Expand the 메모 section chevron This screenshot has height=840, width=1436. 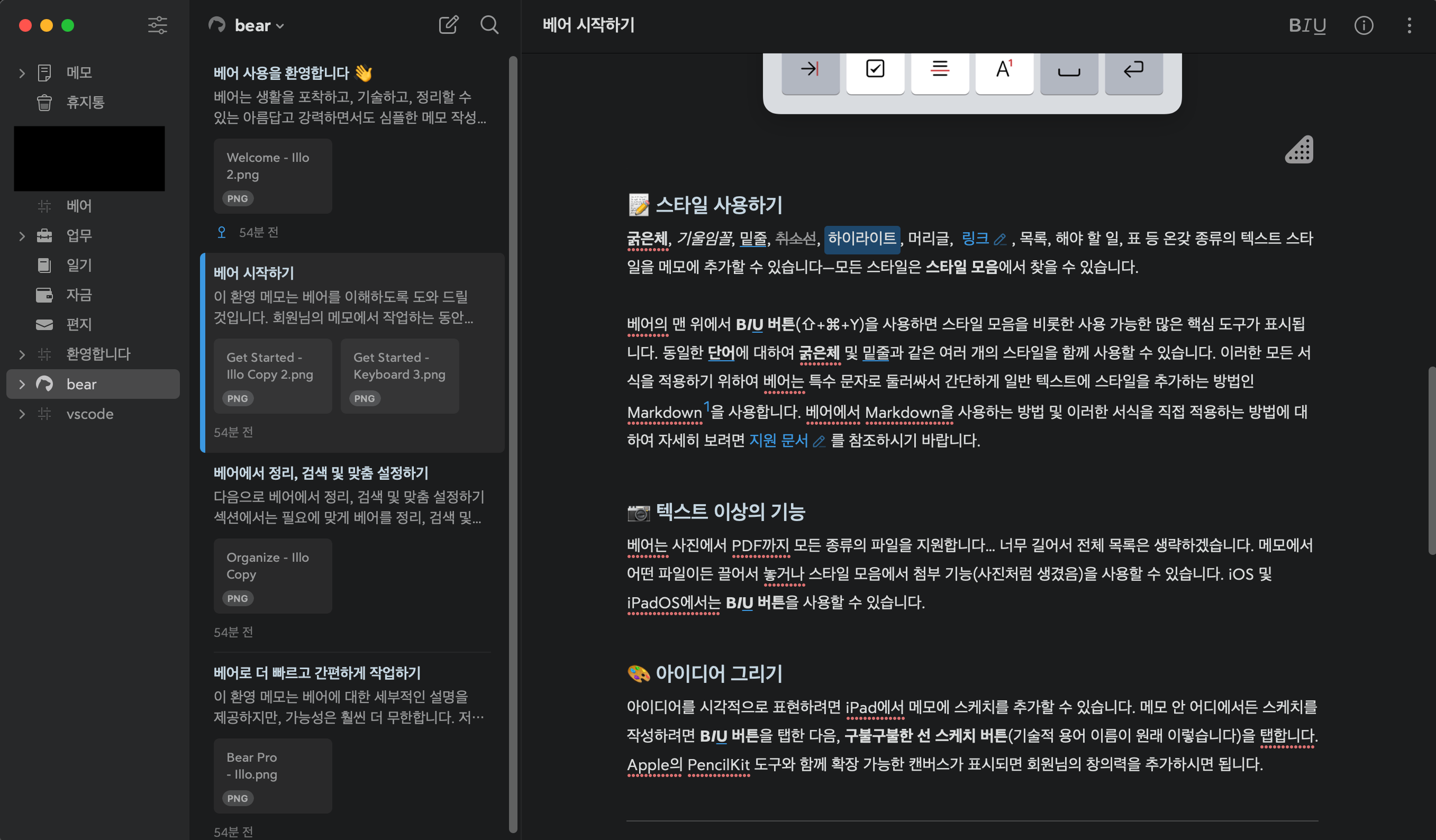click(22, 73)
